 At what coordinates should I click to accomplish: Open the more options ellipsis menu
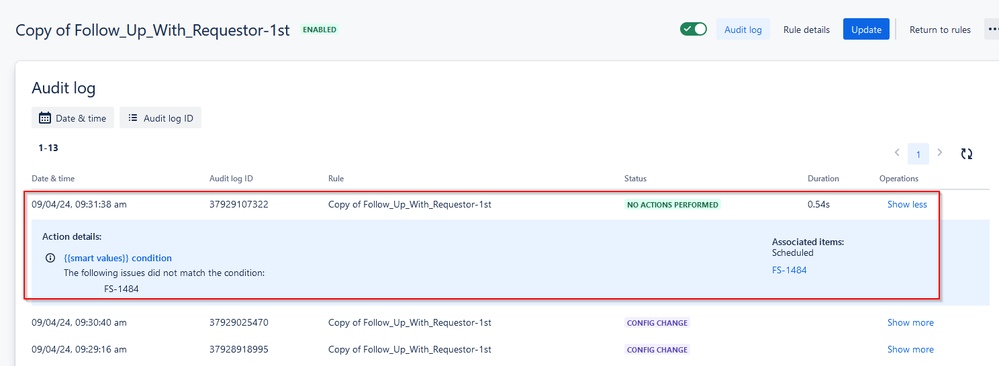pyautogui.click(x=993, y=29)
